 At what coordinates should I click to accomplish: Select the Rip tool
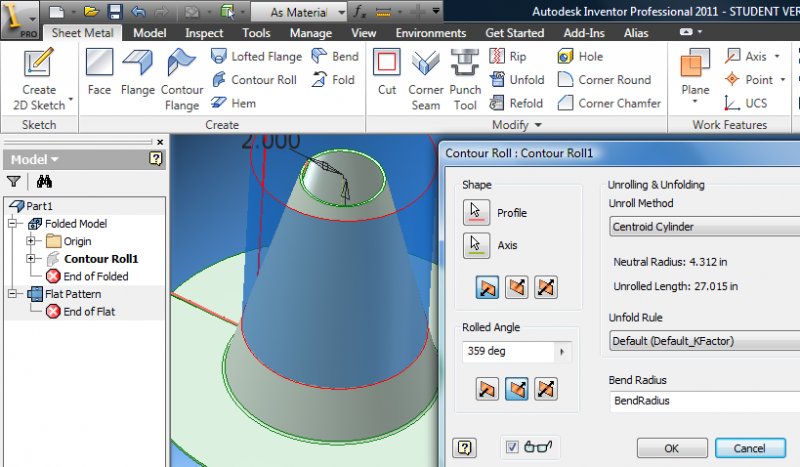(x=507, y=56)
